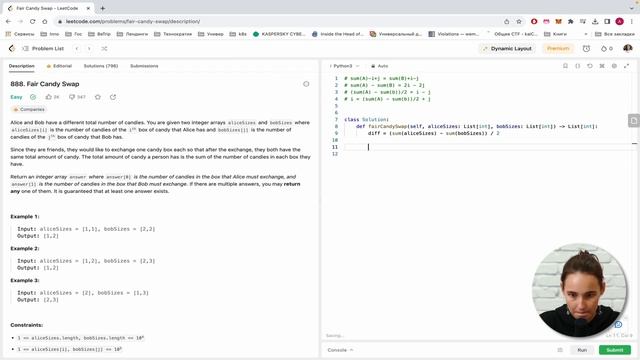Click the diff assignment on line 9
640x360 pixels.
point(433,133)
